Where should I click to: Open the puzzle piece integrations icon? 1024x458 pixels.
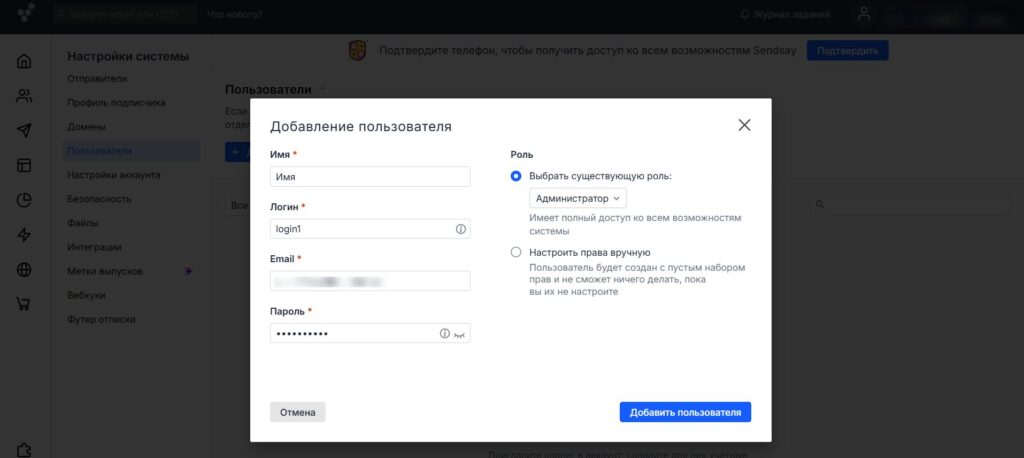tap(24, 450)
